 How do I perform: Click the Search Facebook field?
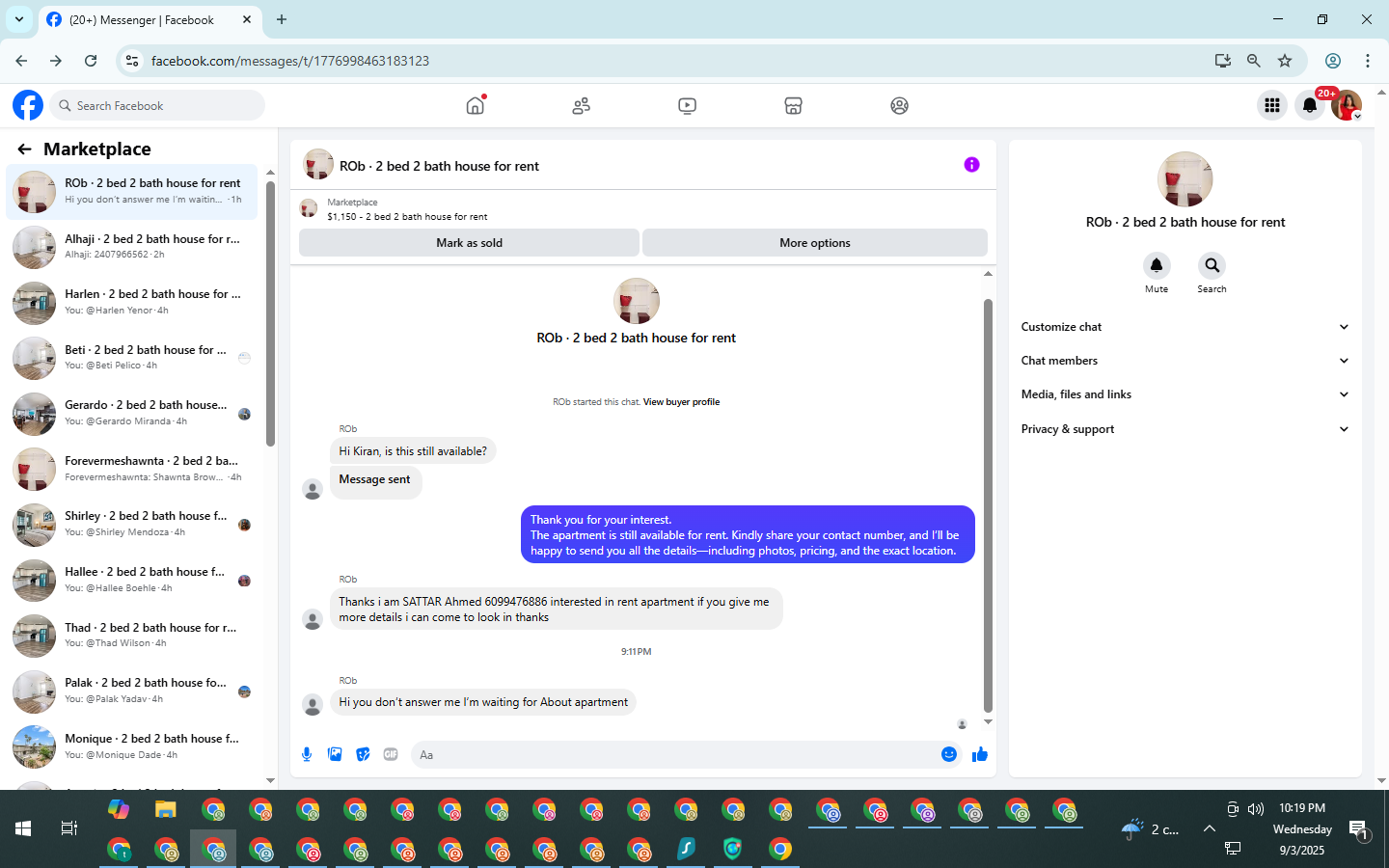(x=157, y=105)
